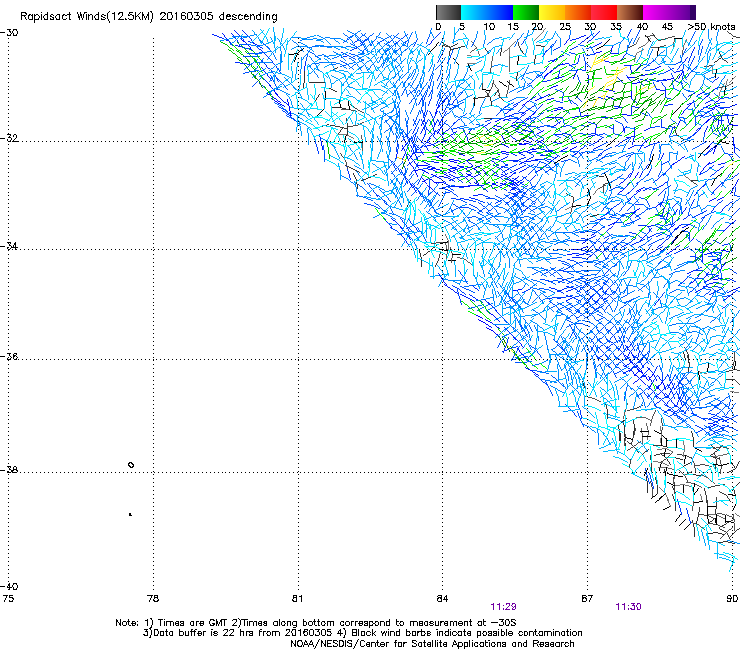
Task: Click the longitude axis label '75'
Action: [x=8, y=599]
